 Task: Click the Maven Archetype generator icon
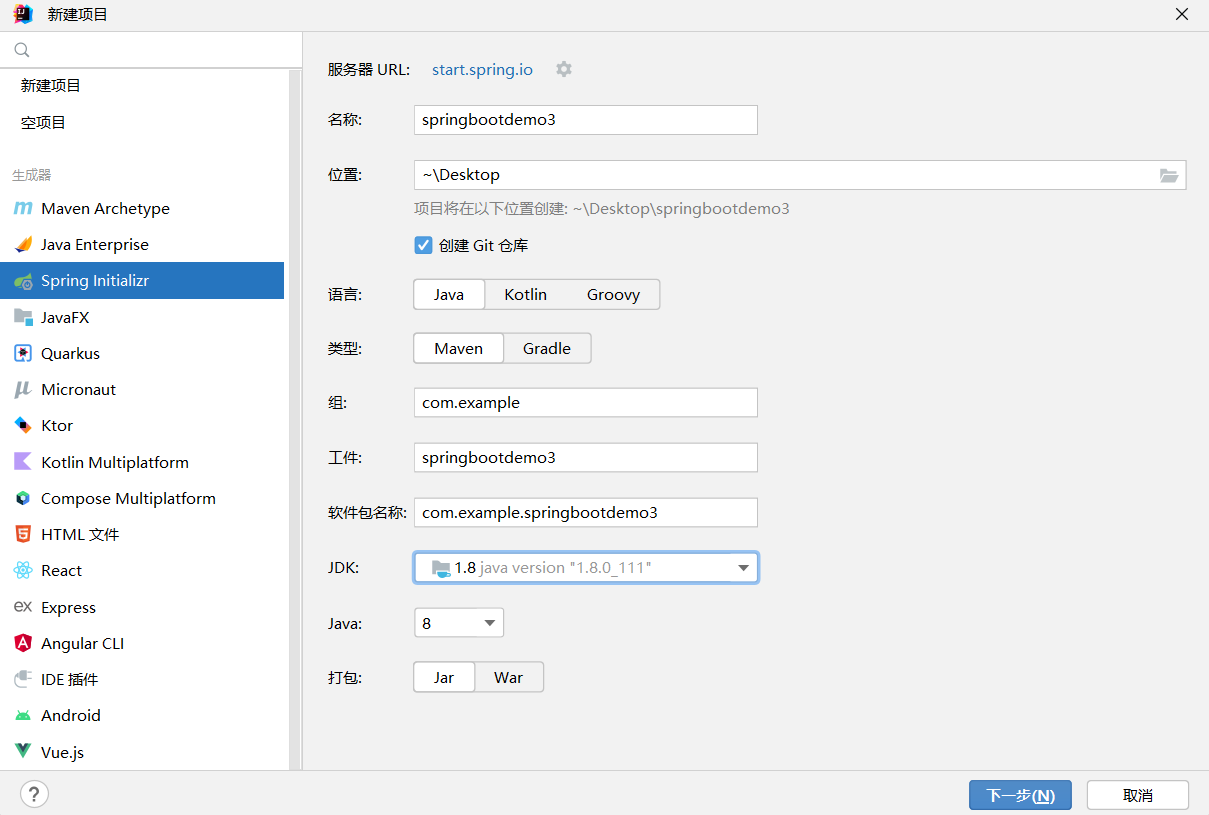(x=23, y=208)
